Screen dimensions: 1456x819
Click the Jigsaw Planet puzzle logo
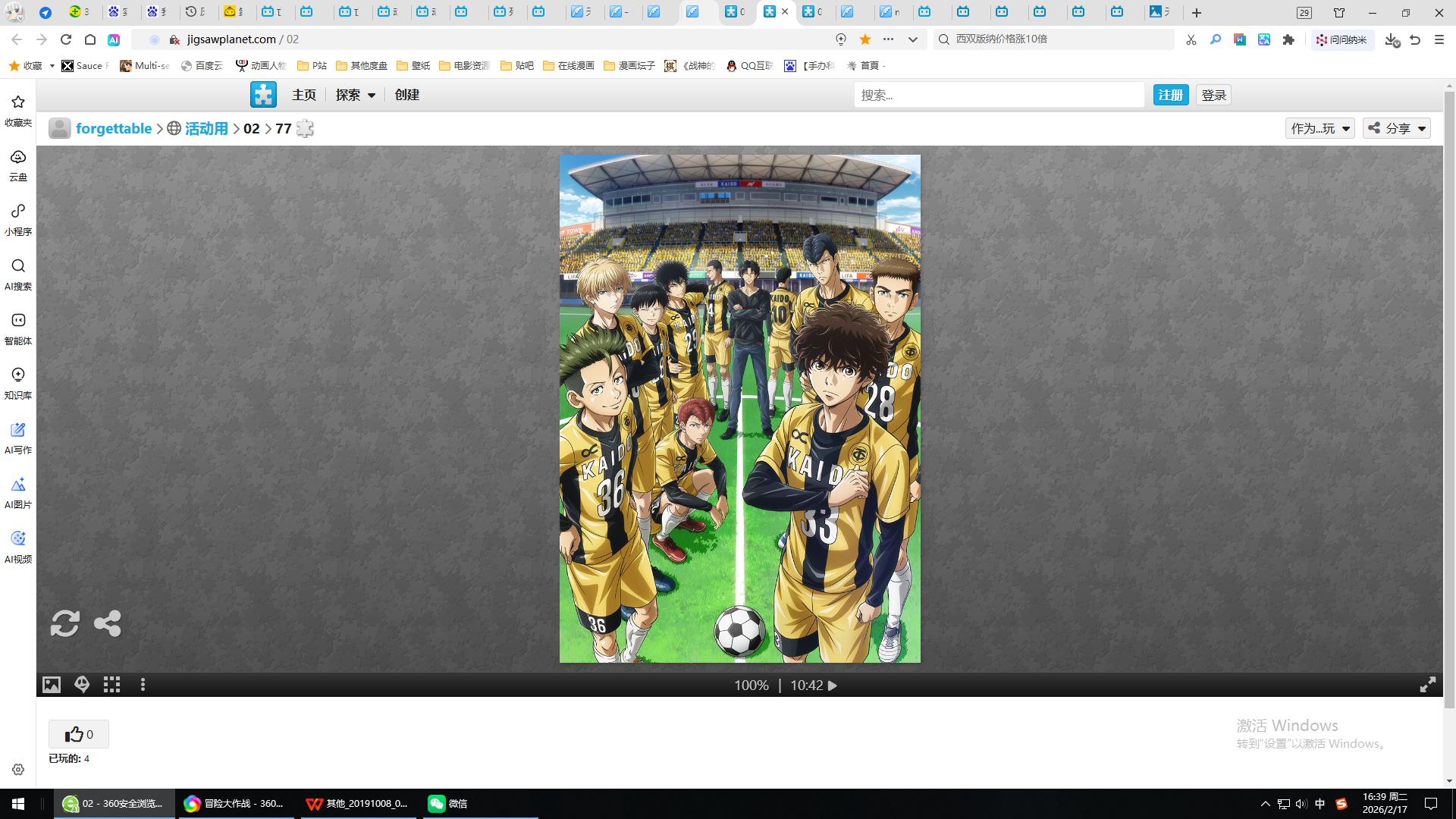click(x=263, y=95)
